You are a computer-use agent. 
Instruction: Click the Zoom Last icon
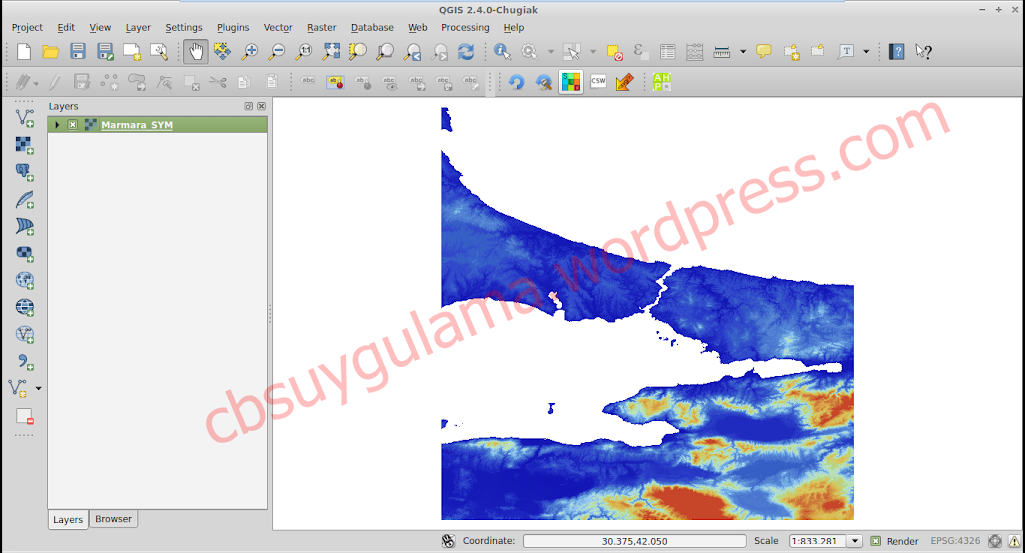click(x=412, y=52)
